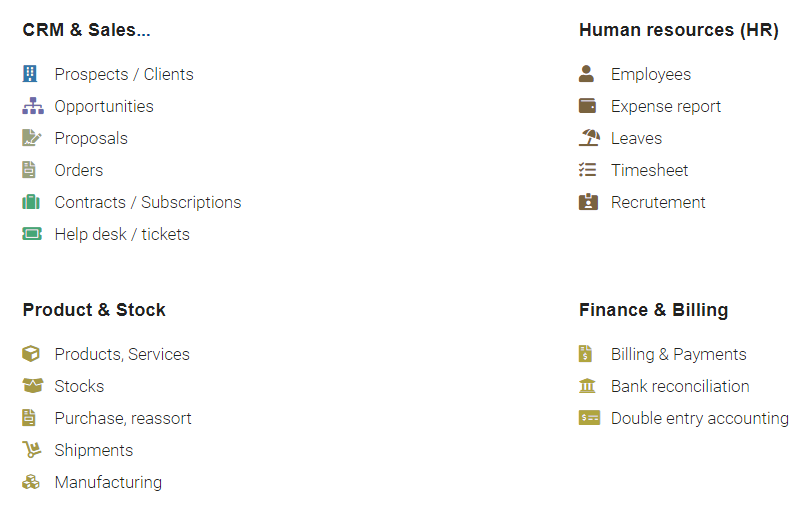Click the CRM & Sales heading
Viewport: 804px width, 514px height.
pos(86,30)
